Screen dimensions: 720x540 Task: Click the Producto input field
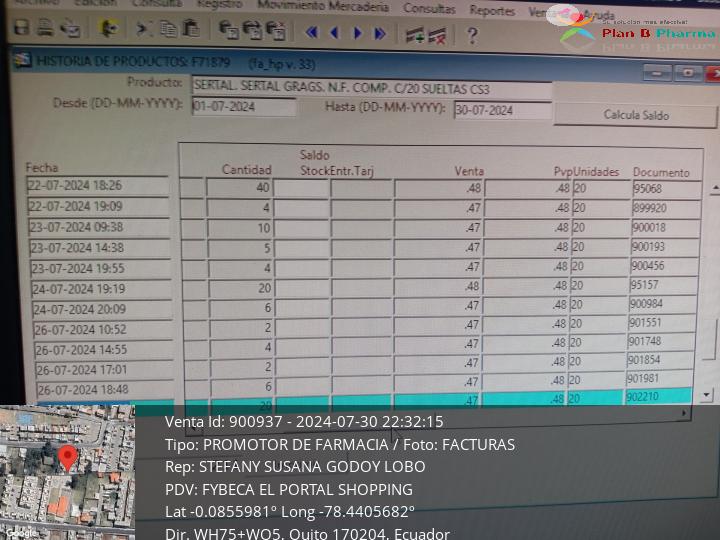(371, 87)
